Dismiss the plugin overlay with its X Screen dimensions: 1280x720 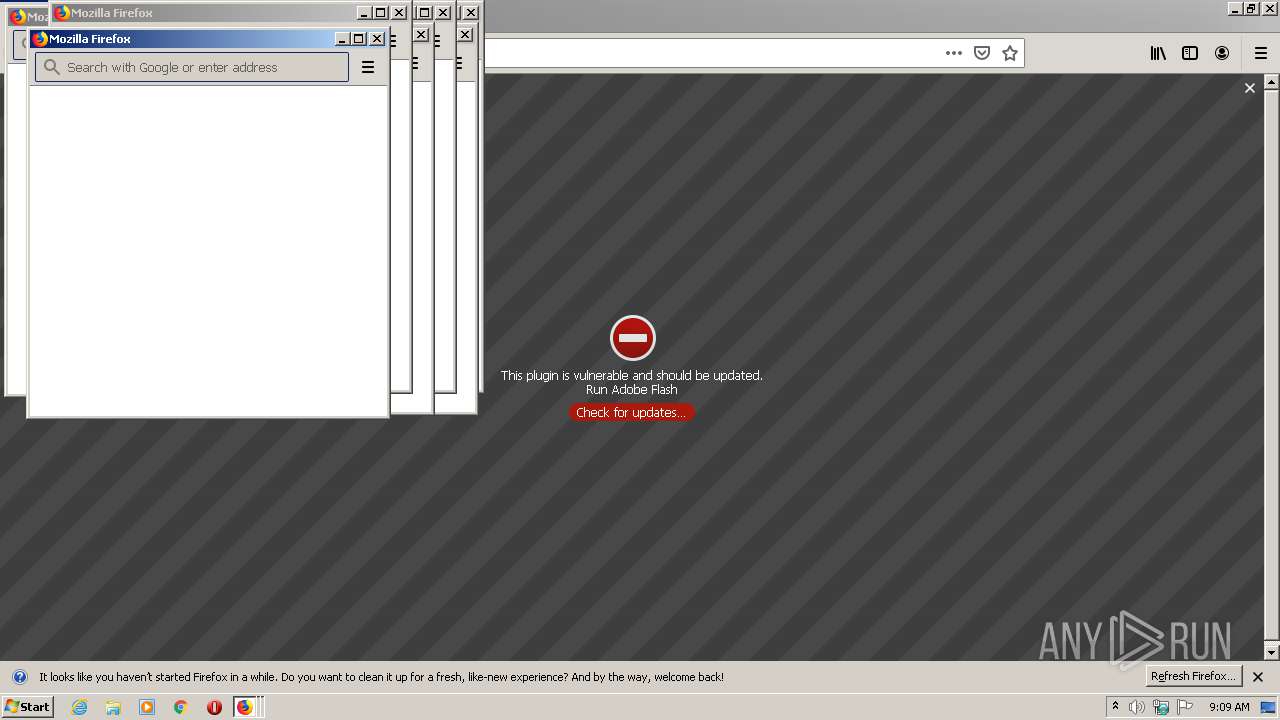pos(1249,88)
